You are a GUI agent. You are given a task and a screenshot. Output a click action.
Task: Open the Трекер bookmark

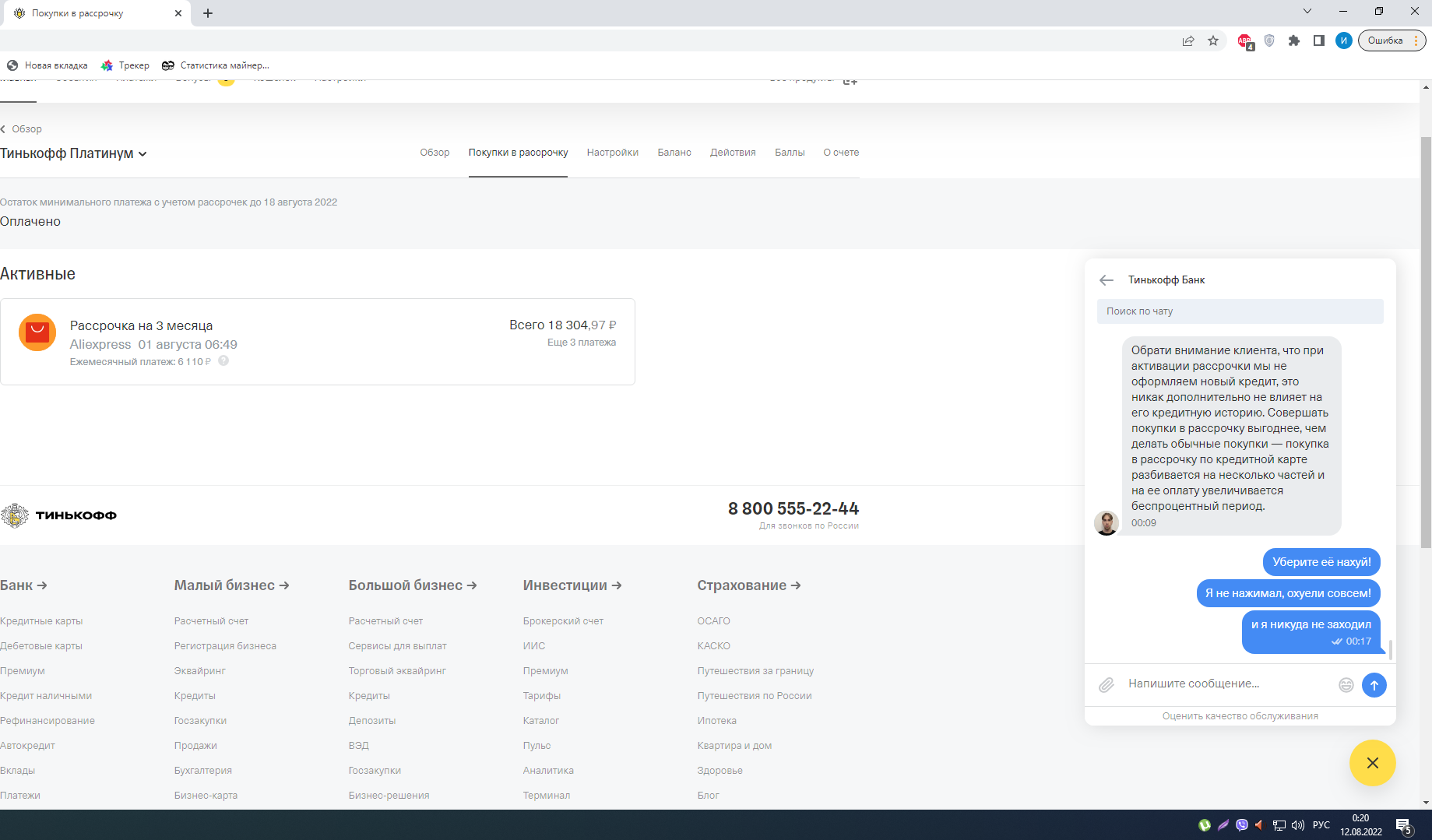pos(125,65)
